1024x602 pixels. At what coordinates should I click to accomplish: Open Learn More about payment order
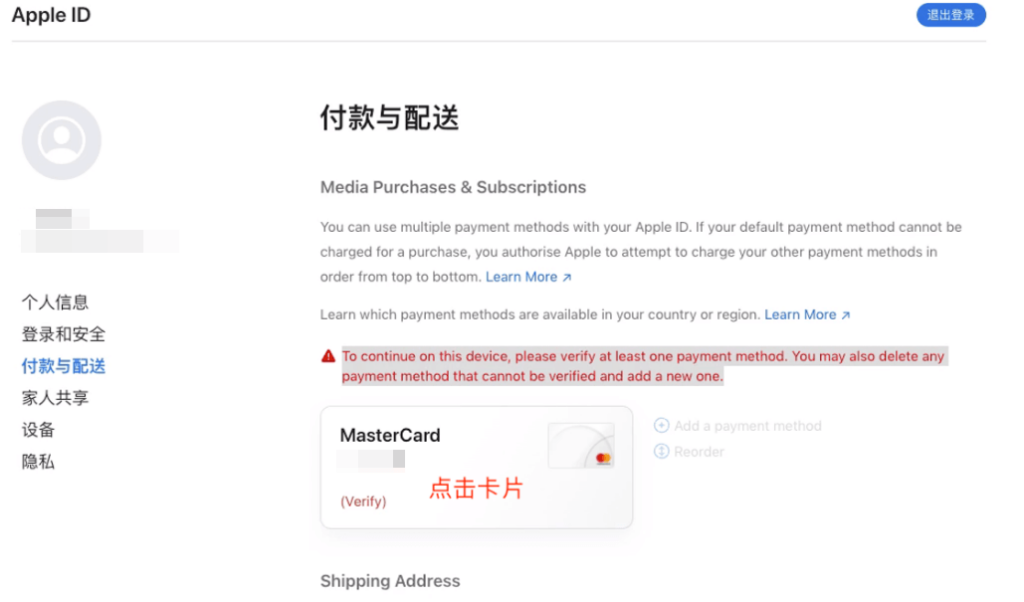(x=521, y=277)
